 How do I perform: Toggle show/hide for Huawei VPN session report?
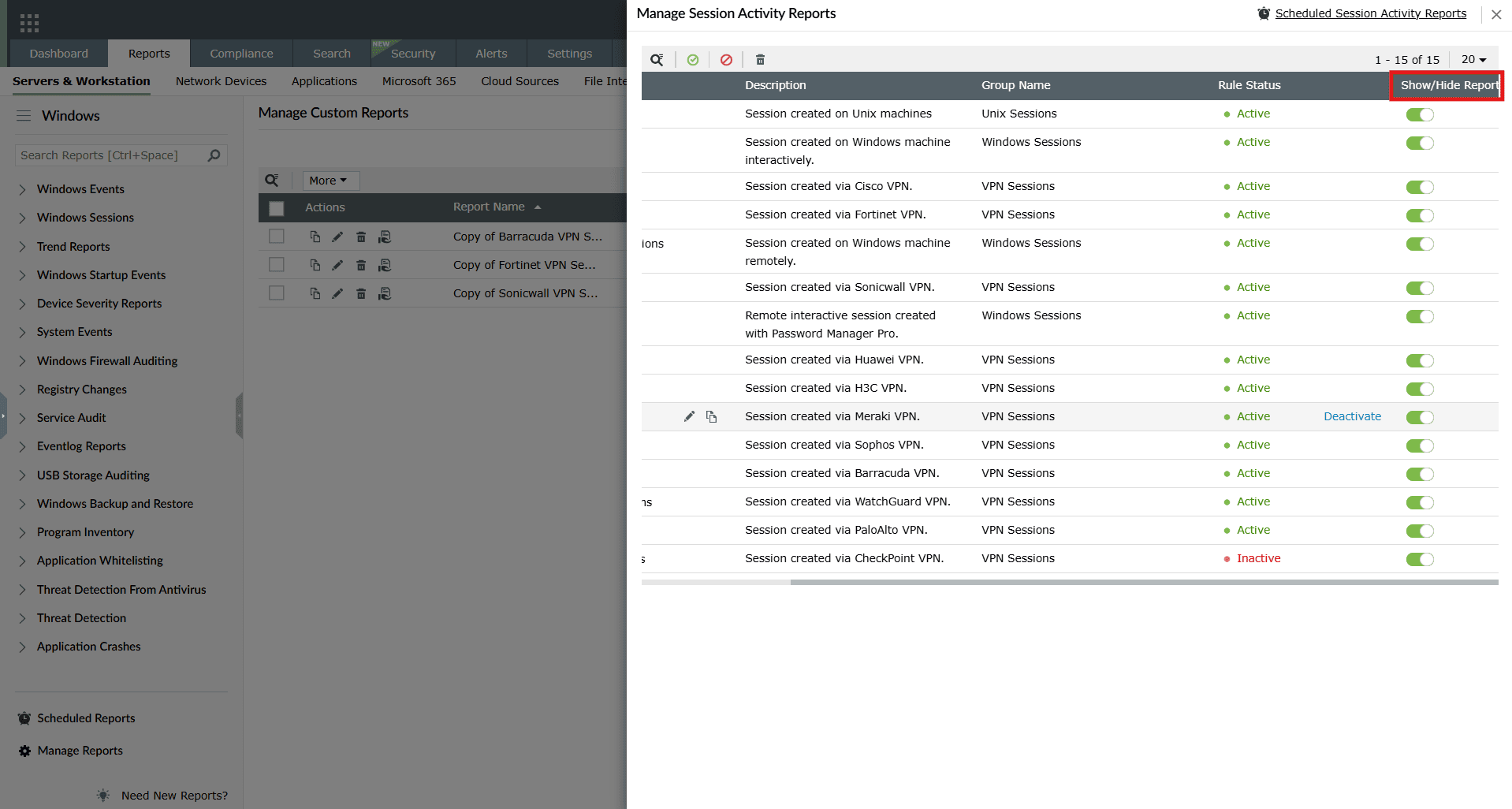point(1420,360)
